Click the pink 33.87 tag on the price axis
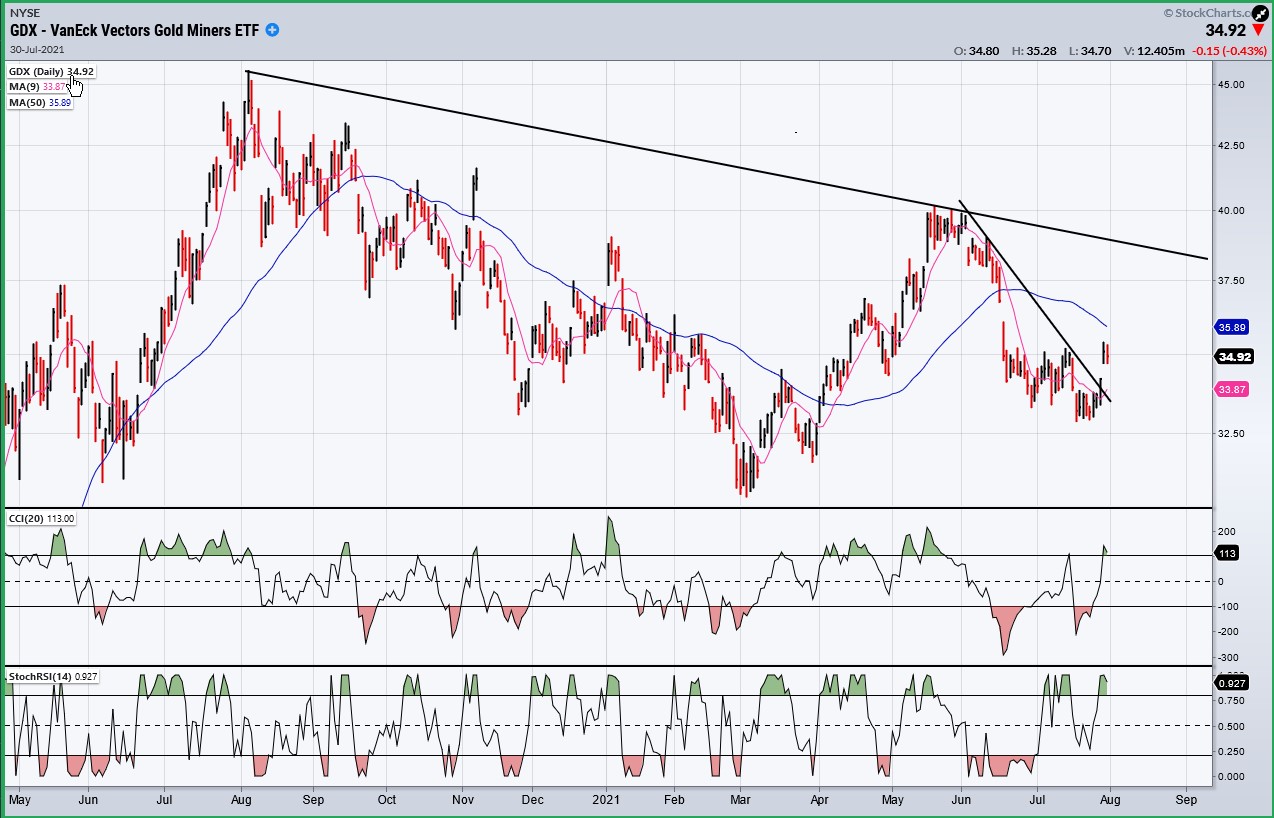Screen dimensions: 1274x818 click(1233, 390)
